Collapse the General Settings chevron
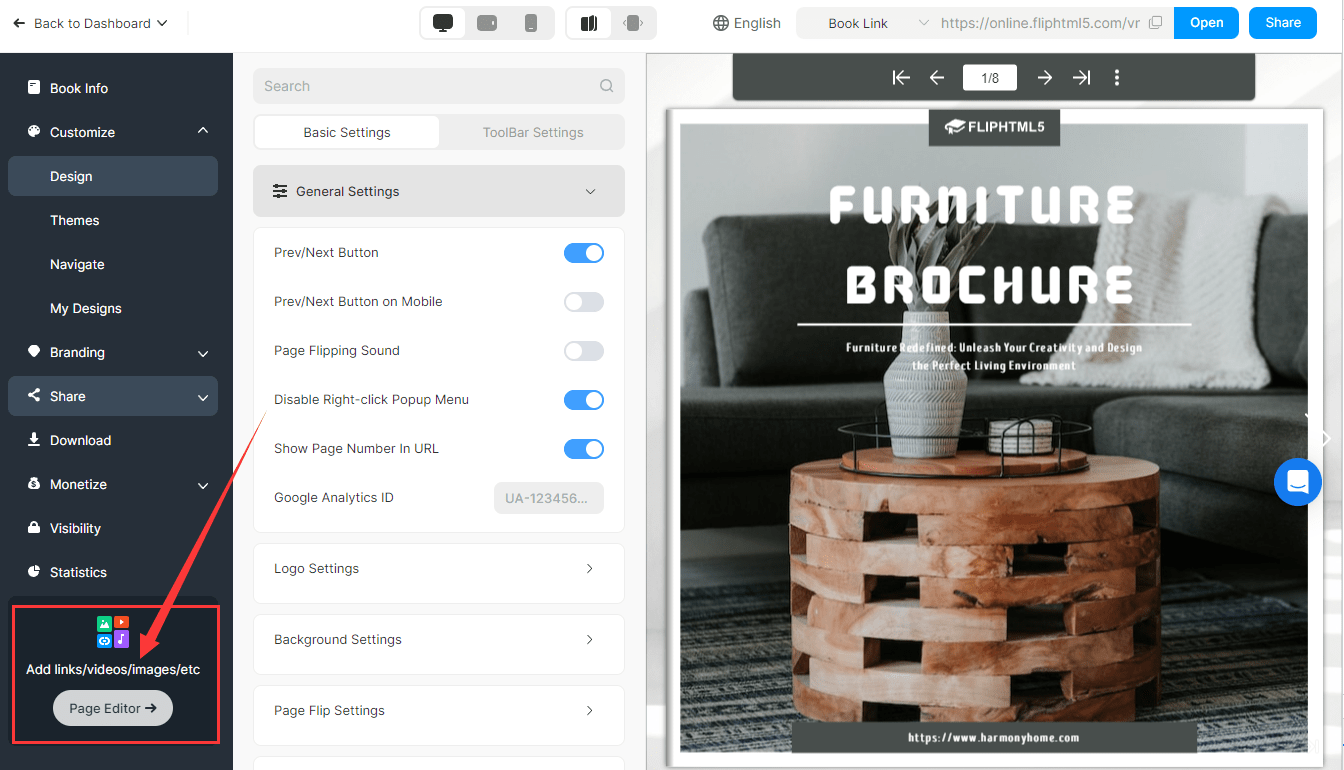The width and height of the screenshot is (1344, 770). pos(590,191)
